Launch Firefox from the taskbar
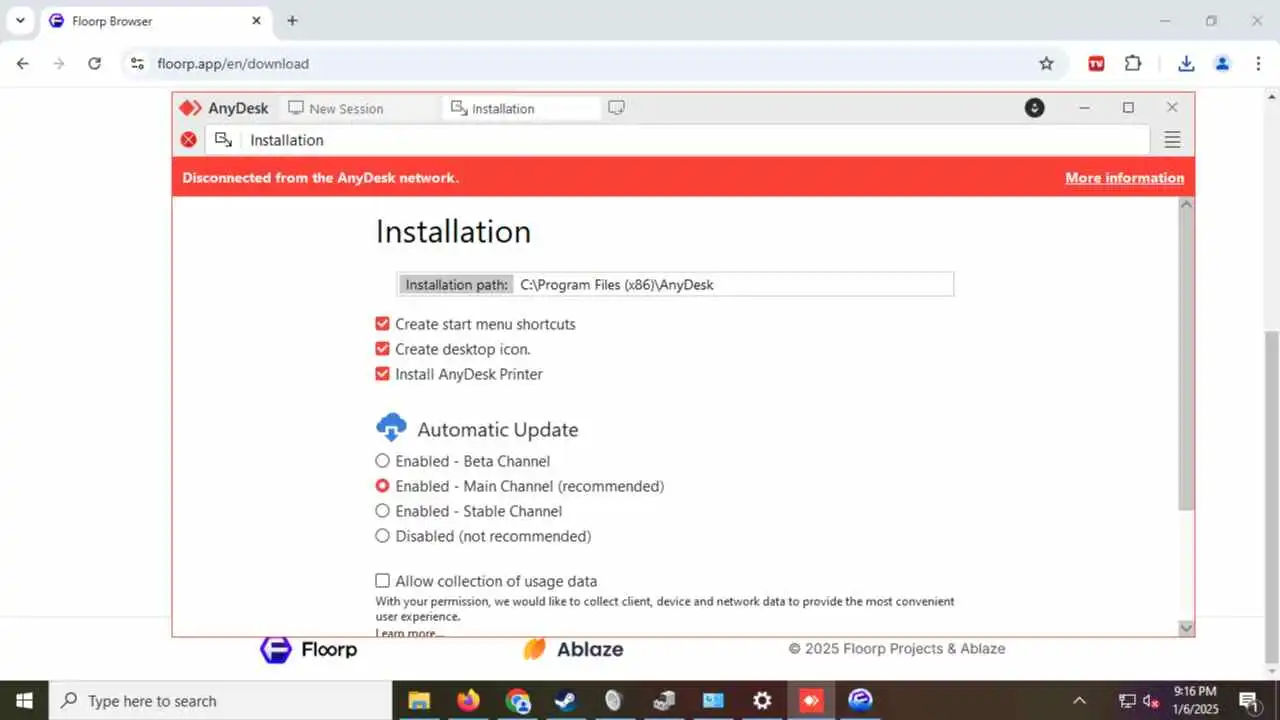The image size is (1280, 720). pos(468,700)
